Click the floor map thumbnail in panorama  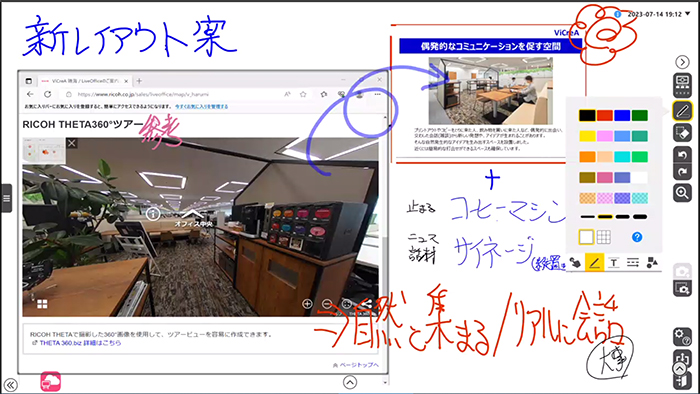tap(44, 151)
